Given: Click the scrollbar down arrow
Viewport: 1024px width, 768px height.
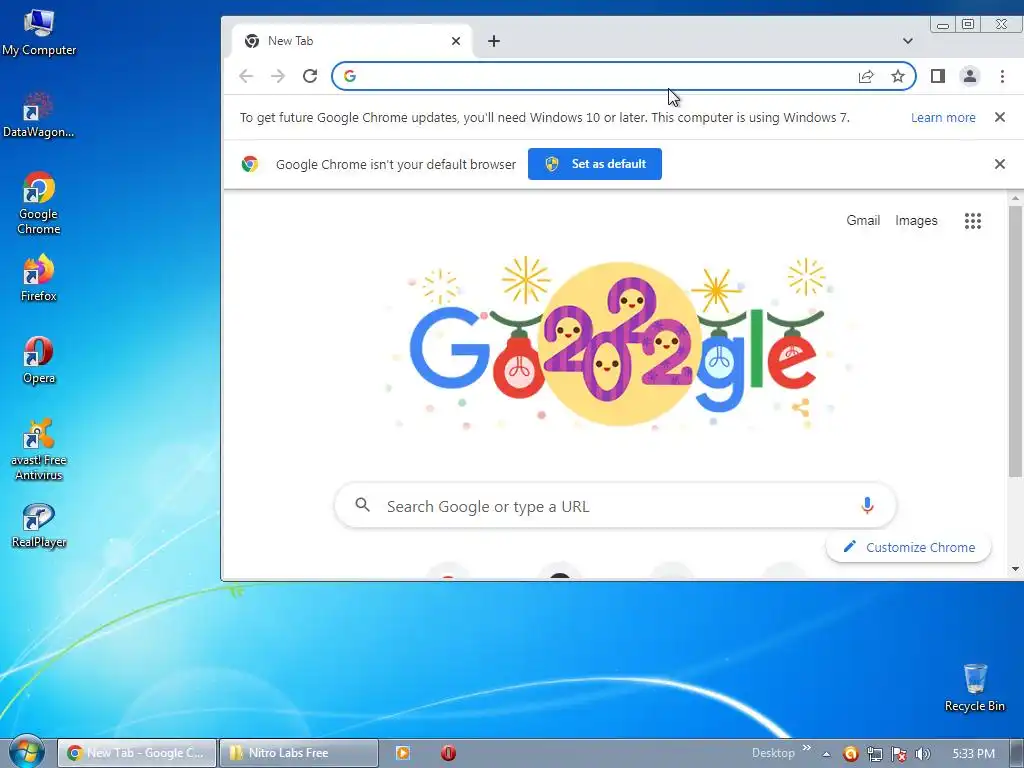Looking at the screenshot, I should [1015, 569].
